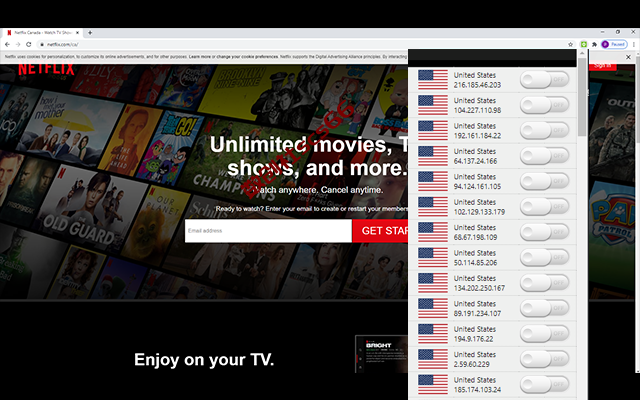Select the flag beside 102.129.133.179
640x400 pixels.
pos(433,207)
